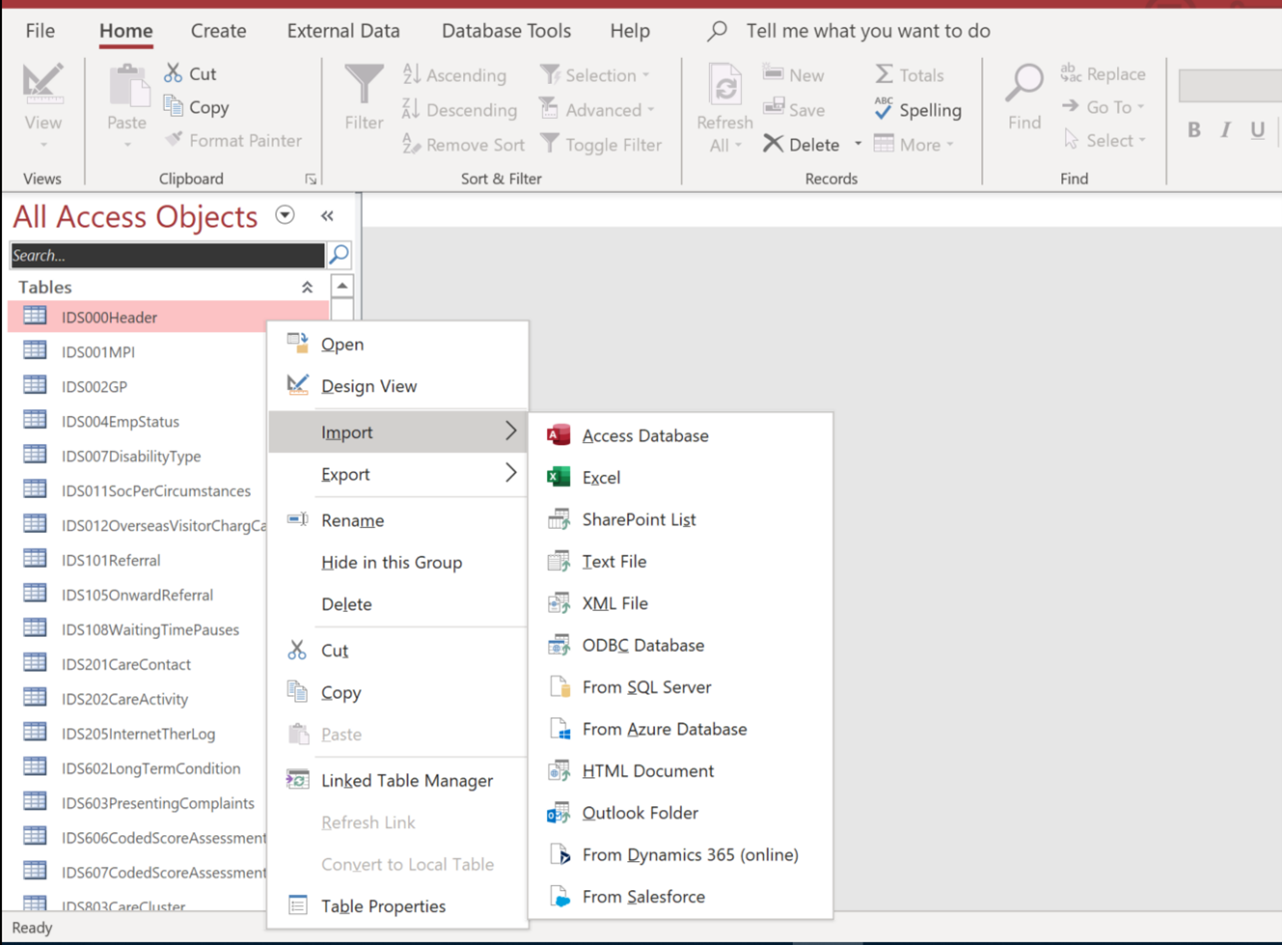Click the navigation pane scroll up arrow
1282x945 pixels.
pos(342,286)
